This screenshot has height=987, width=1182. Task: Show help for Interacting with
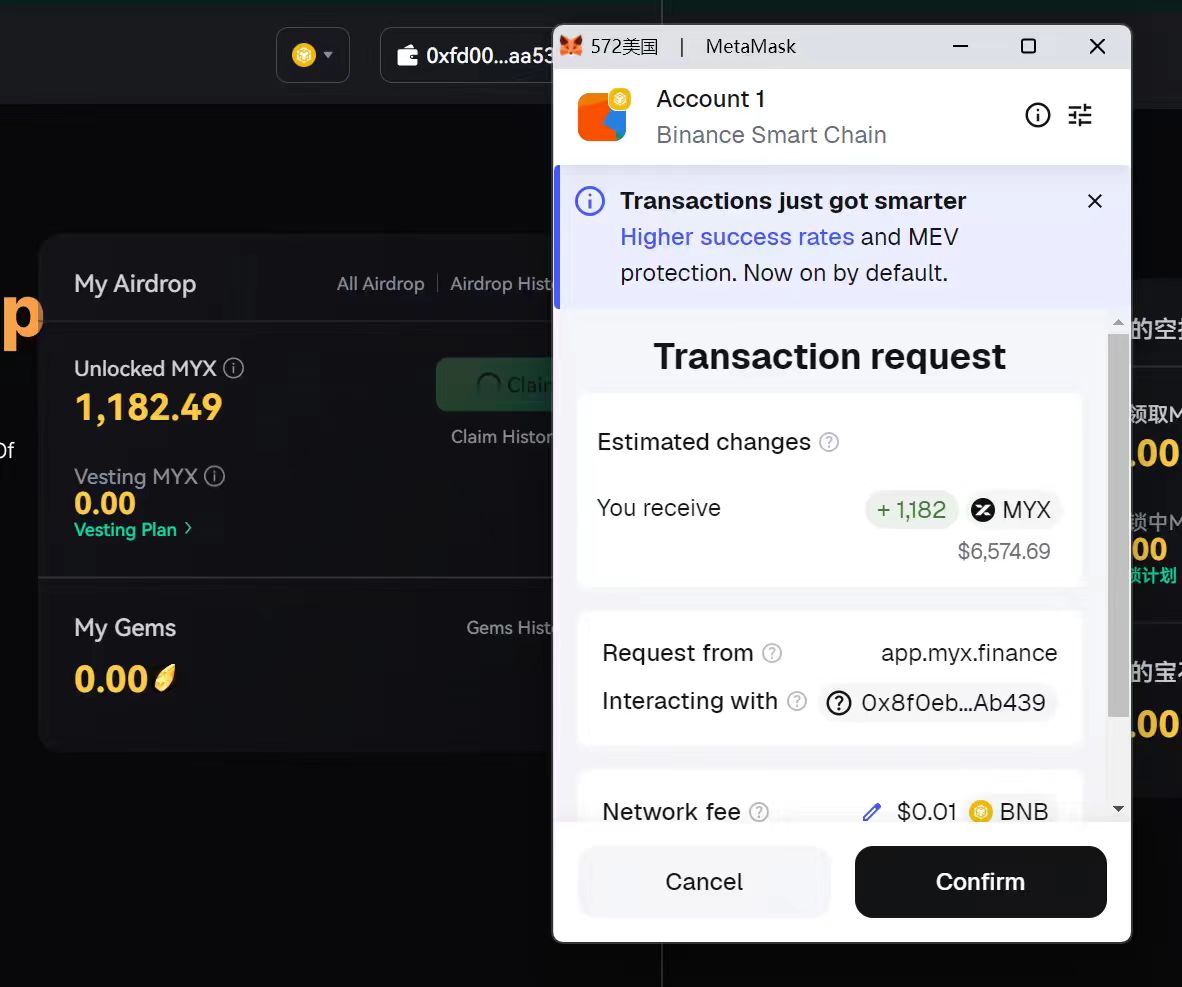click(x=797, y=701)
